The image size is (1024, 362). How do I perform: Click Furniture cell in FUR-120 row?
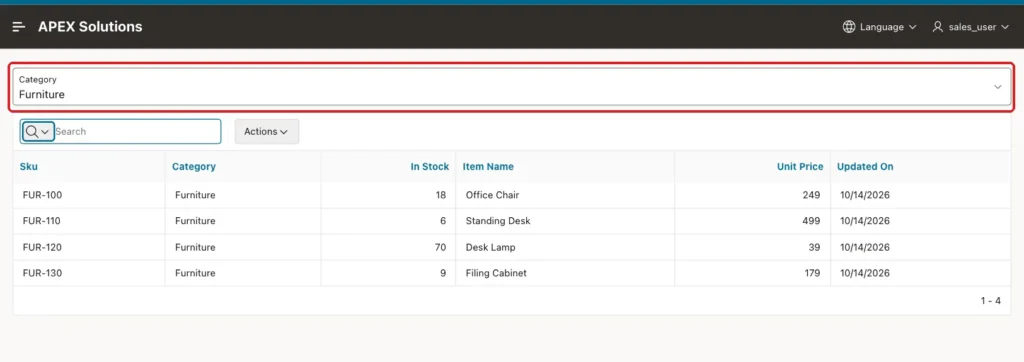[x=195, y=247]
